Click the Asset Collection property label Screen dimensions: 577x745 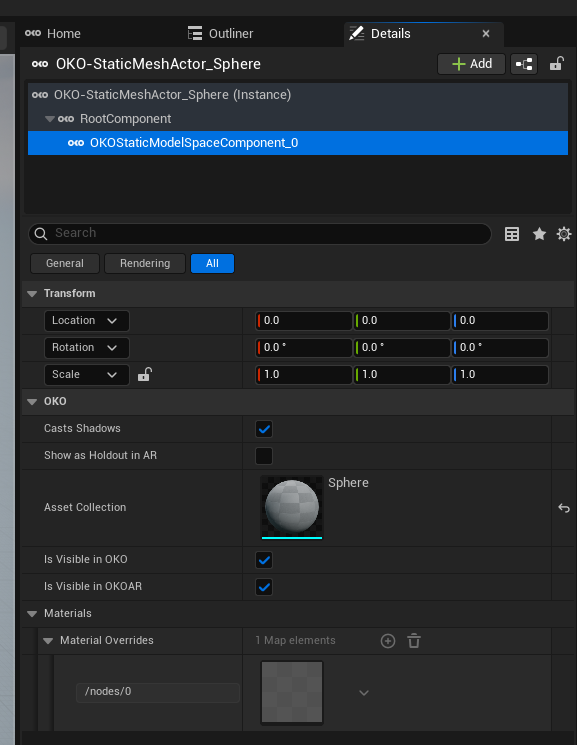[85, 507]
